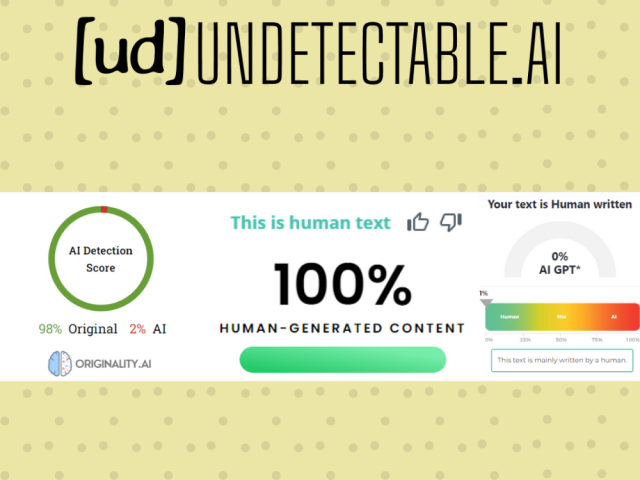Click the "This is human text" heading
This screenshot has height=480, width=640.
310,223
